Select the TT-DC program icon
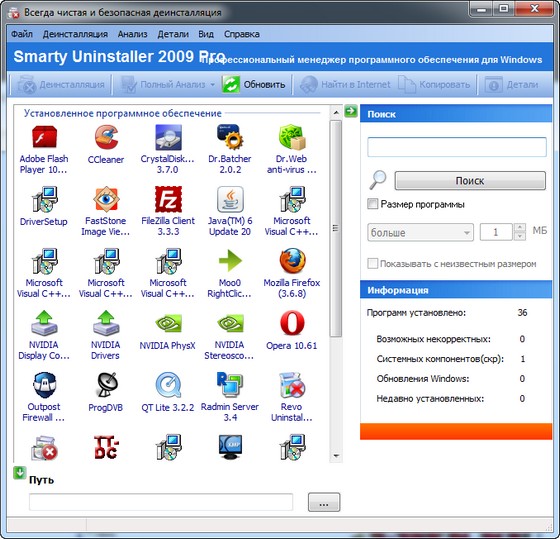 pos(106,447)
